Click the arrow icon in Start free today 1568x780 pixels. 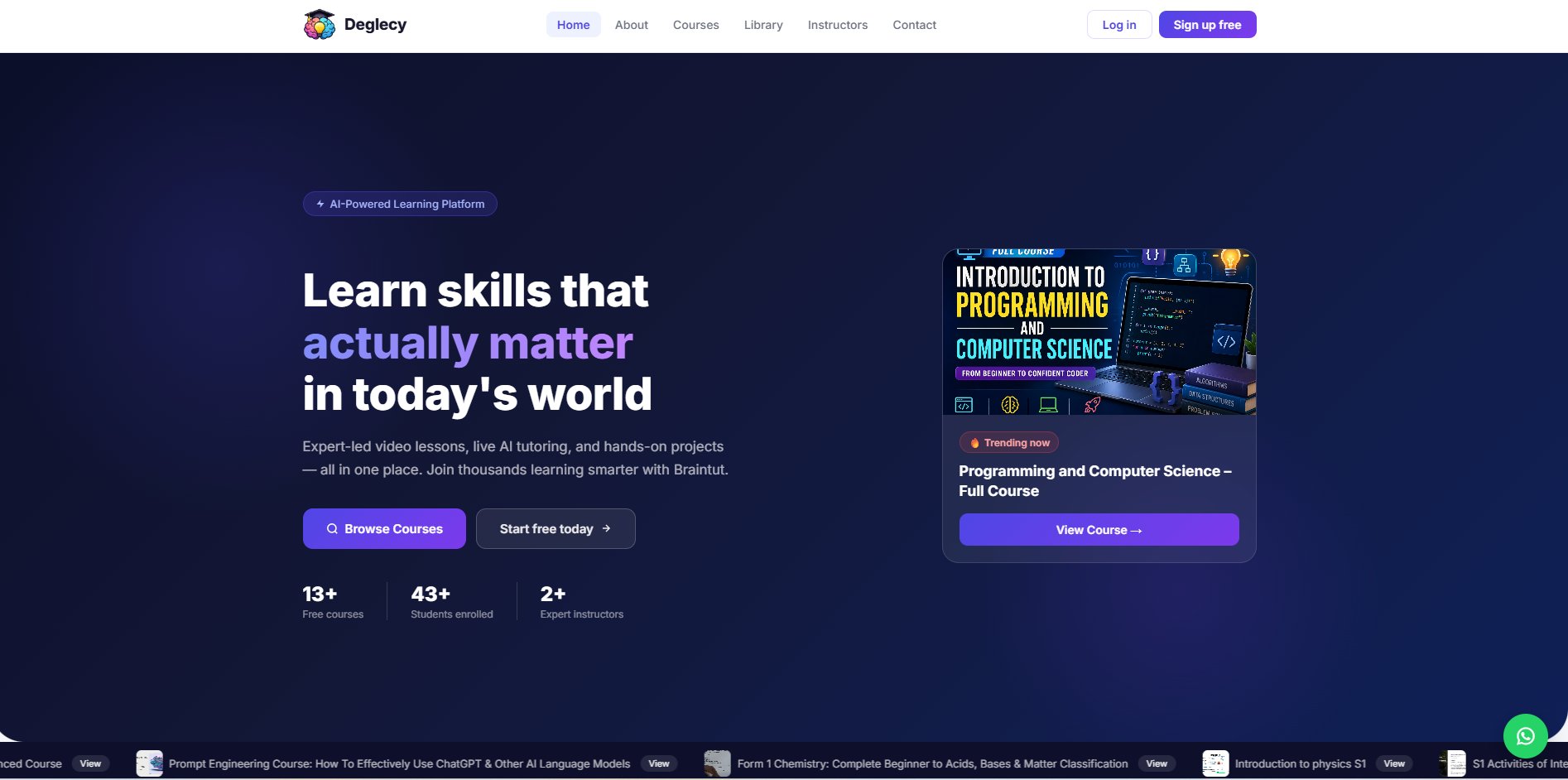click(x=606, y=528)
